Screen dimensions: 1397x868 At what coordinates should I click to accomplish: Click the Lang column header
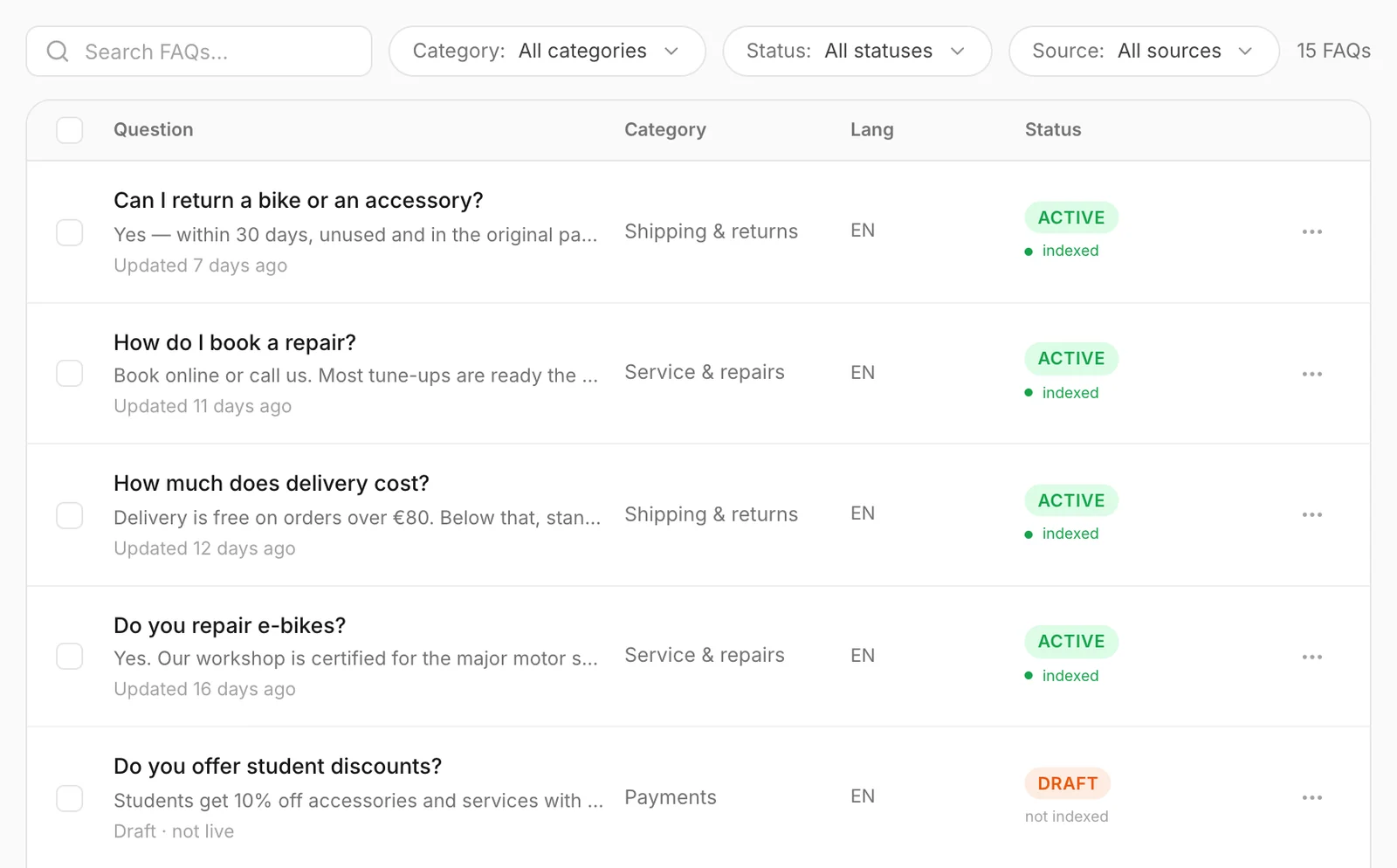click(872, 129)
